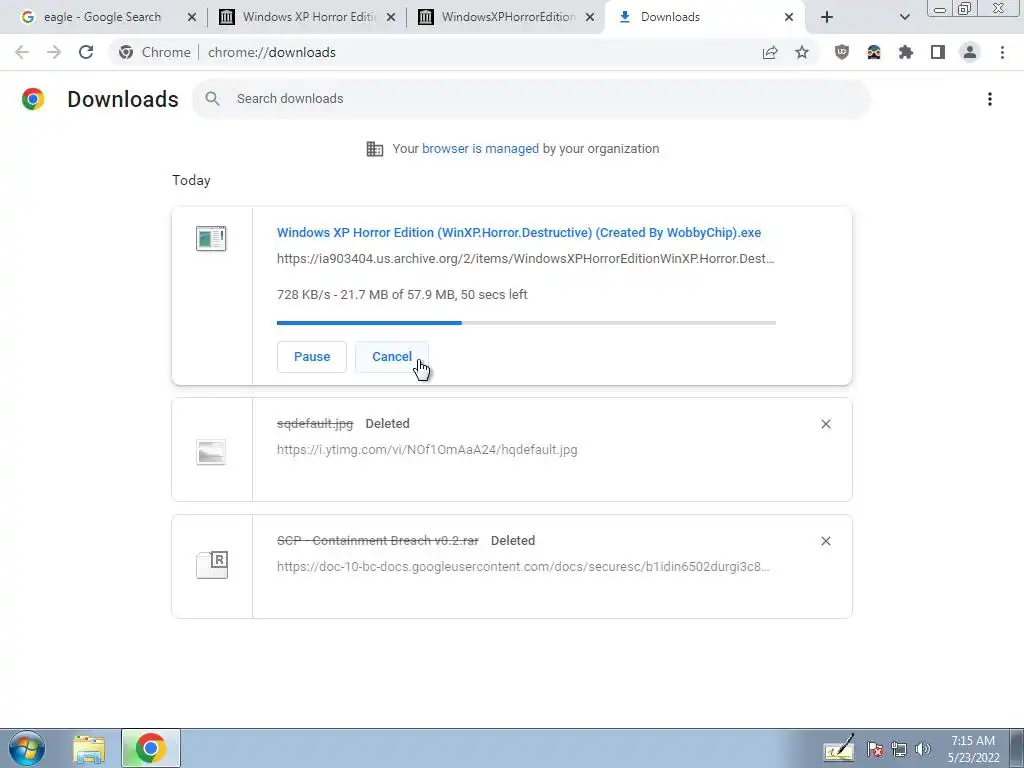Image resolution: width=1024 pixels, height=768 pixels.
Task: Click the managed organization building icon
Action: tap(375, 149)
